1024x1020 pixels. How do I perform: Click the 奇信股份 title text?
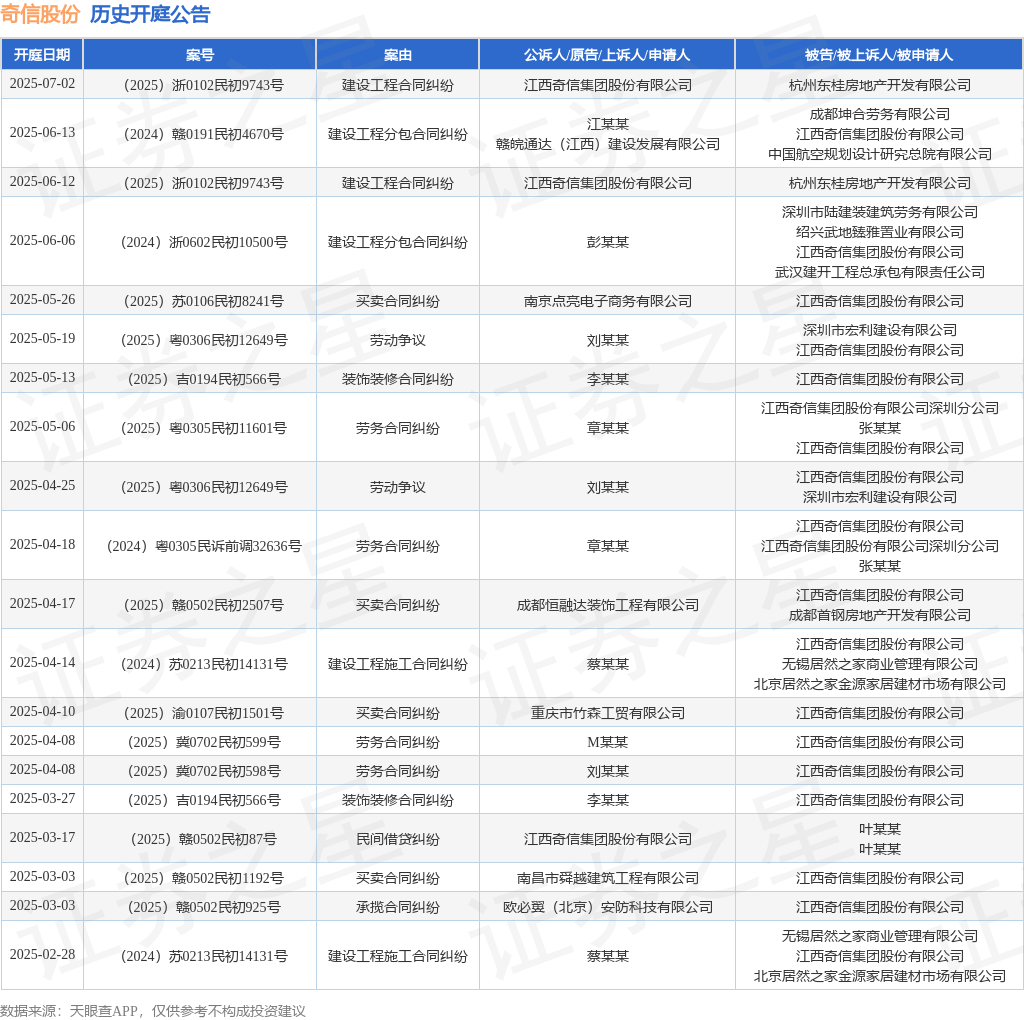click(x=40, y=14)
